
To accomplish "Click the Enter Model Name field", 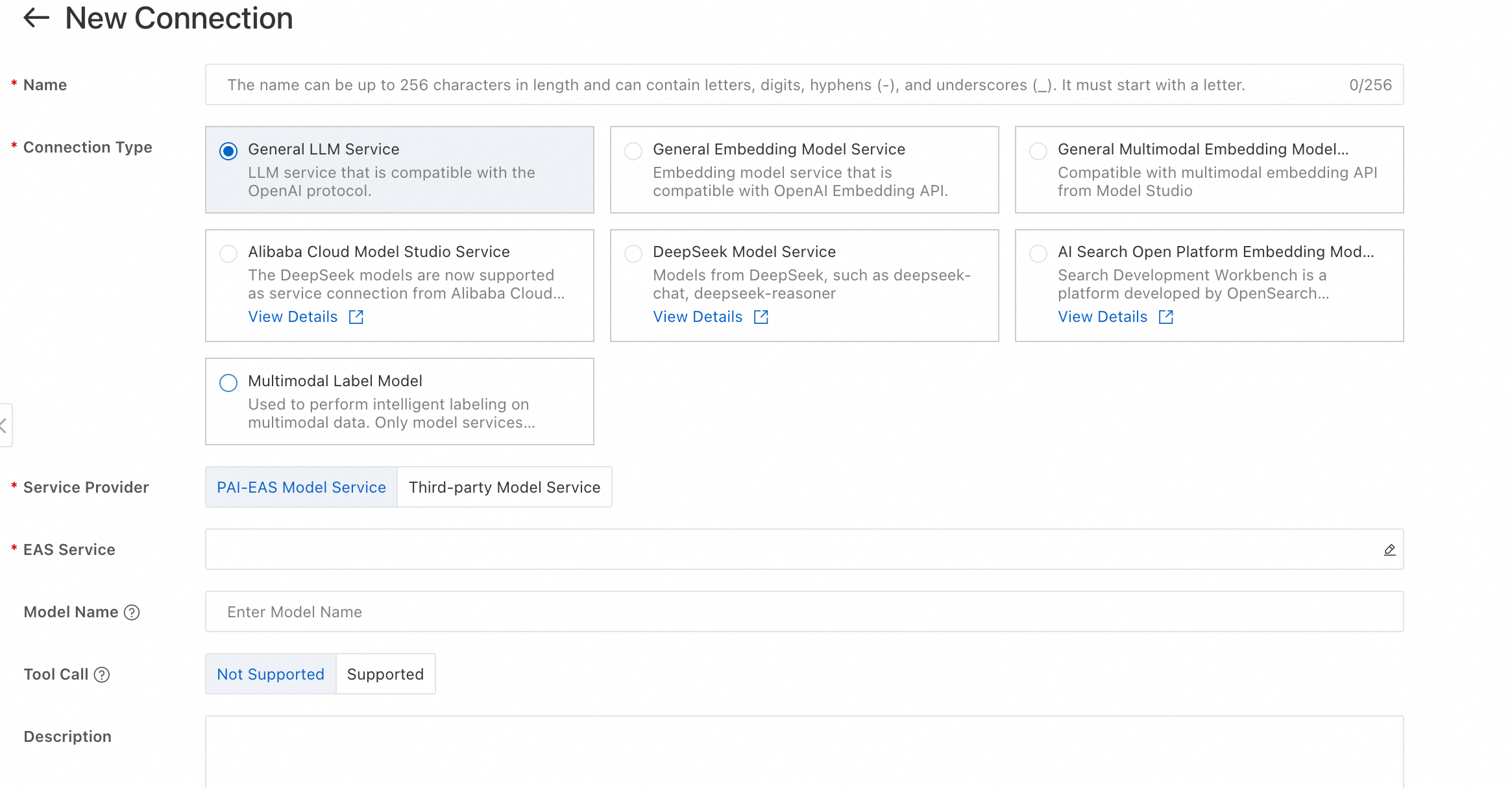I will pos(803,612).
